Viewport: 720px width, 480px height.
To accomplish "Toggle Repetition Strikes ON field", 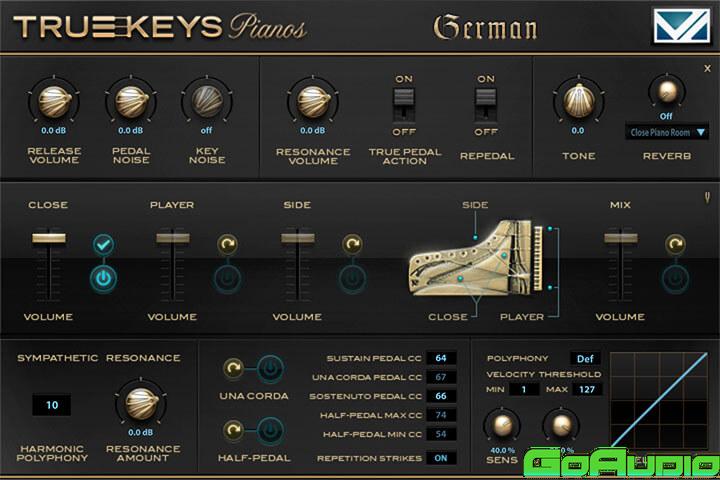I will (x=441, y=458).
